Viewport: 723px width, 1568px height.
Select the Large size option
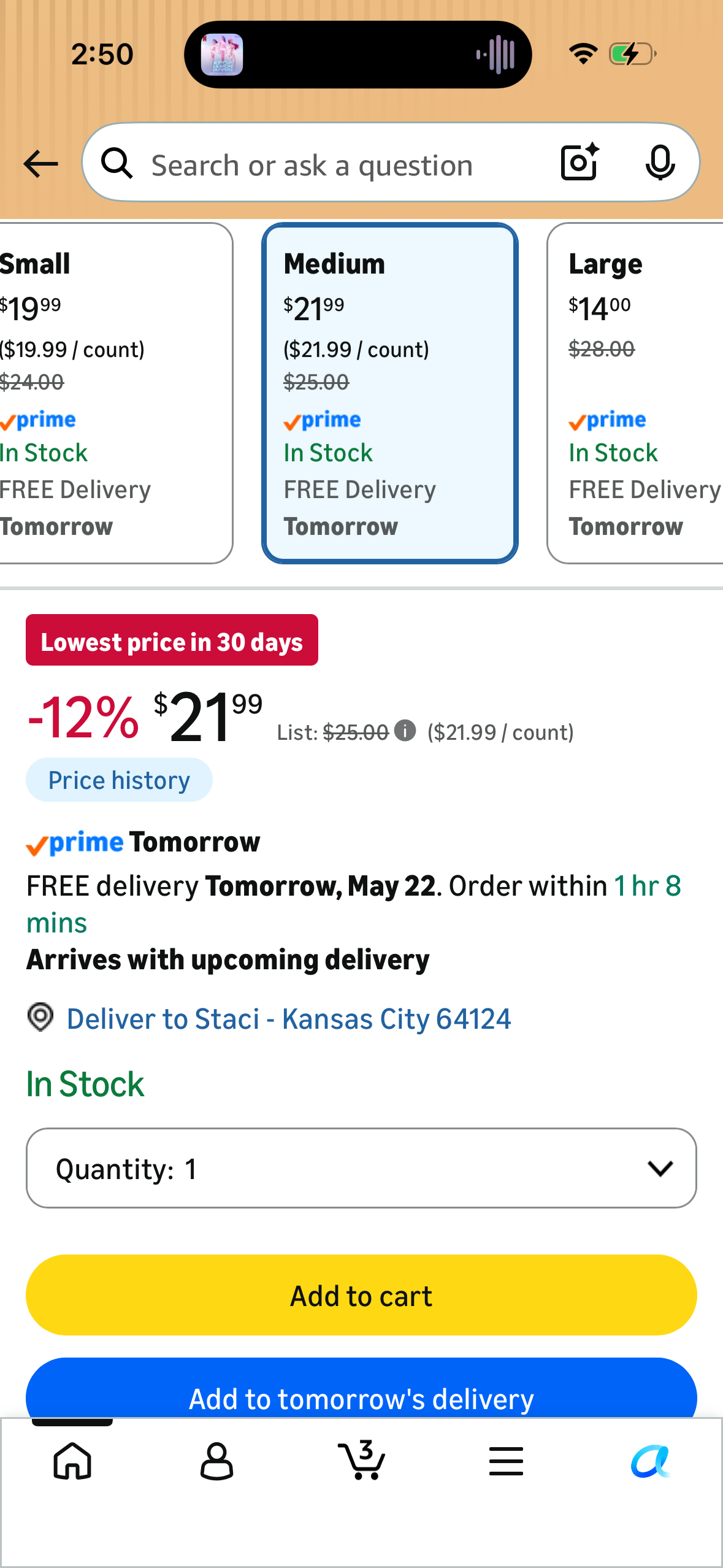click(x=635, y=393)
